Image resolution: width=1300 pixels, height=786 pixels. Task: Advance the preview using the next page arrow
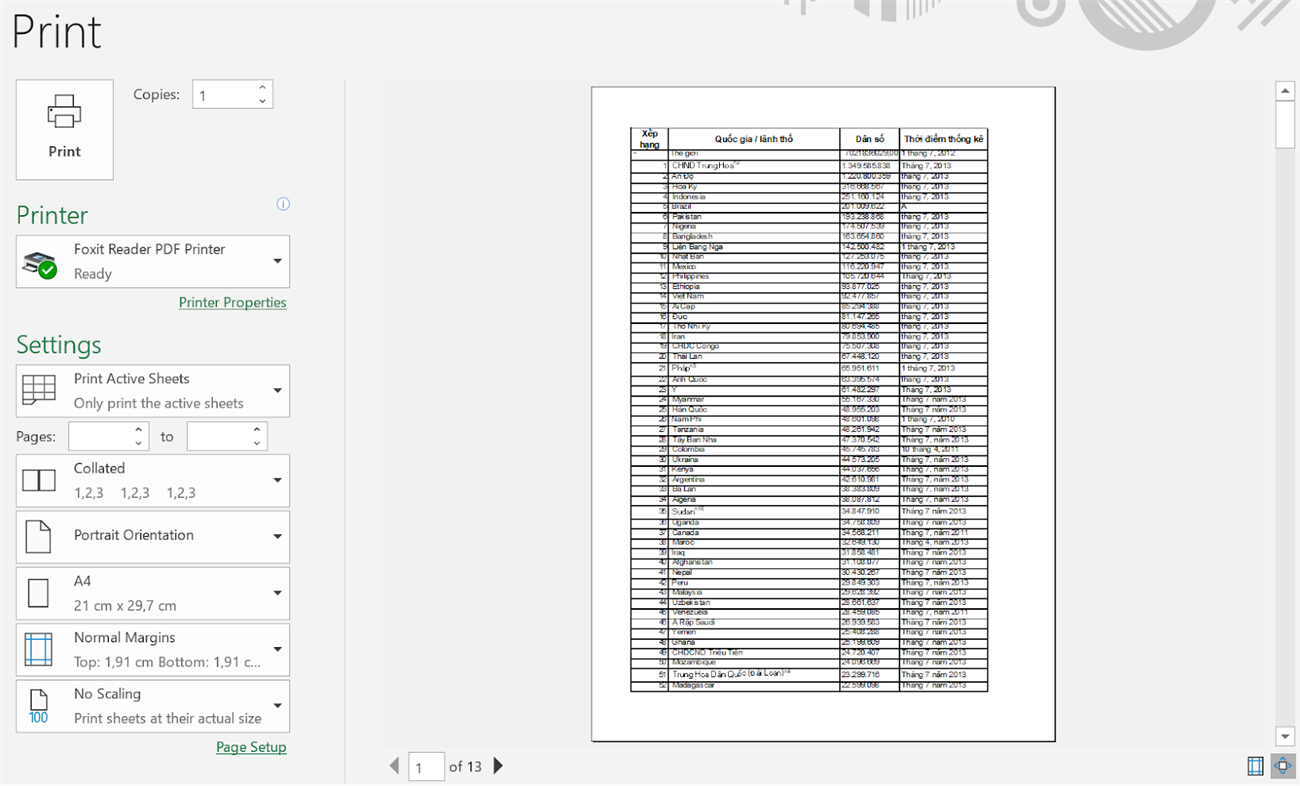point(498,766)
